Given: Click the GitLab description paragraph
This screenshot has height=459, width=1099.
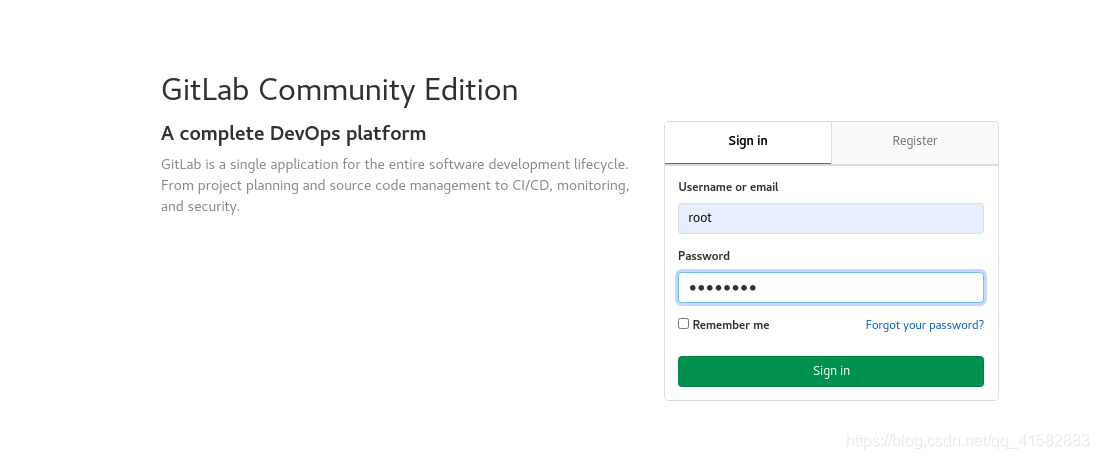Looking at the screenshot, I should (395, 186).
